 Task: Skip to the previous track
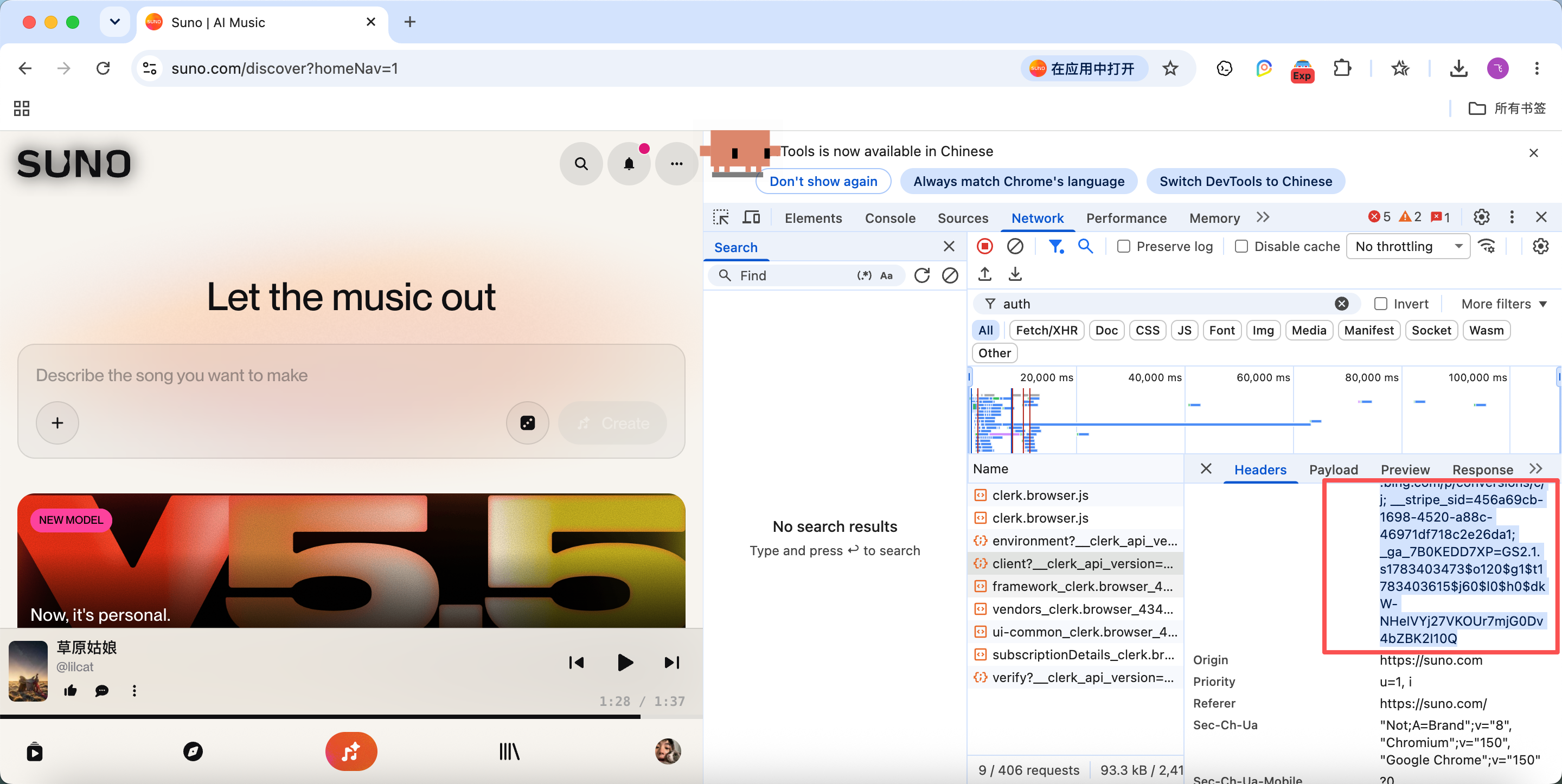point(576,663)
